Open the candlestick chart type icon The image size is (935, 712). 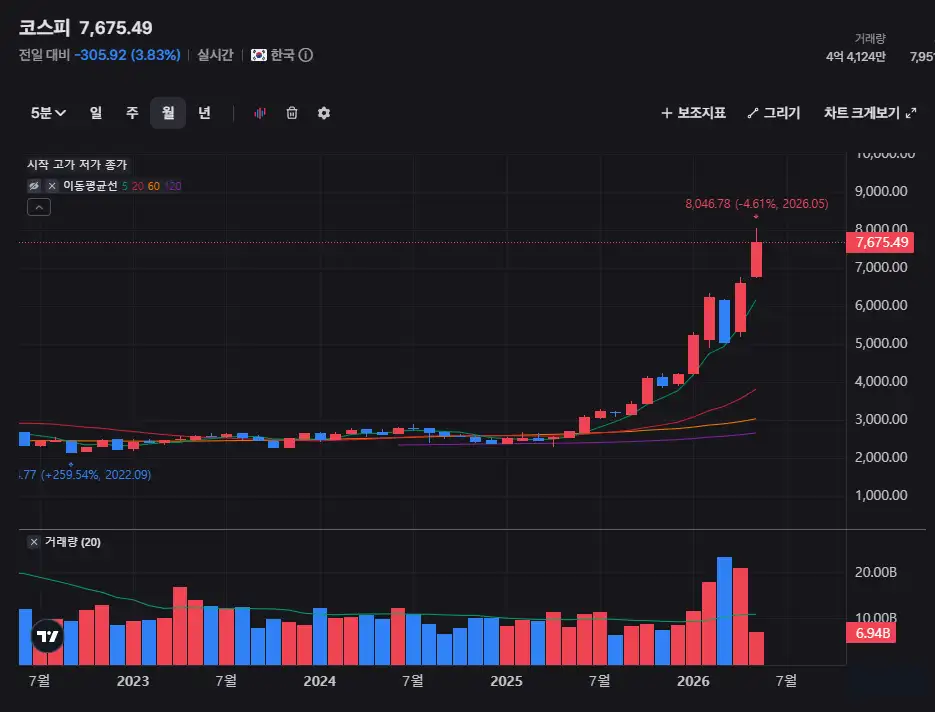260,113
